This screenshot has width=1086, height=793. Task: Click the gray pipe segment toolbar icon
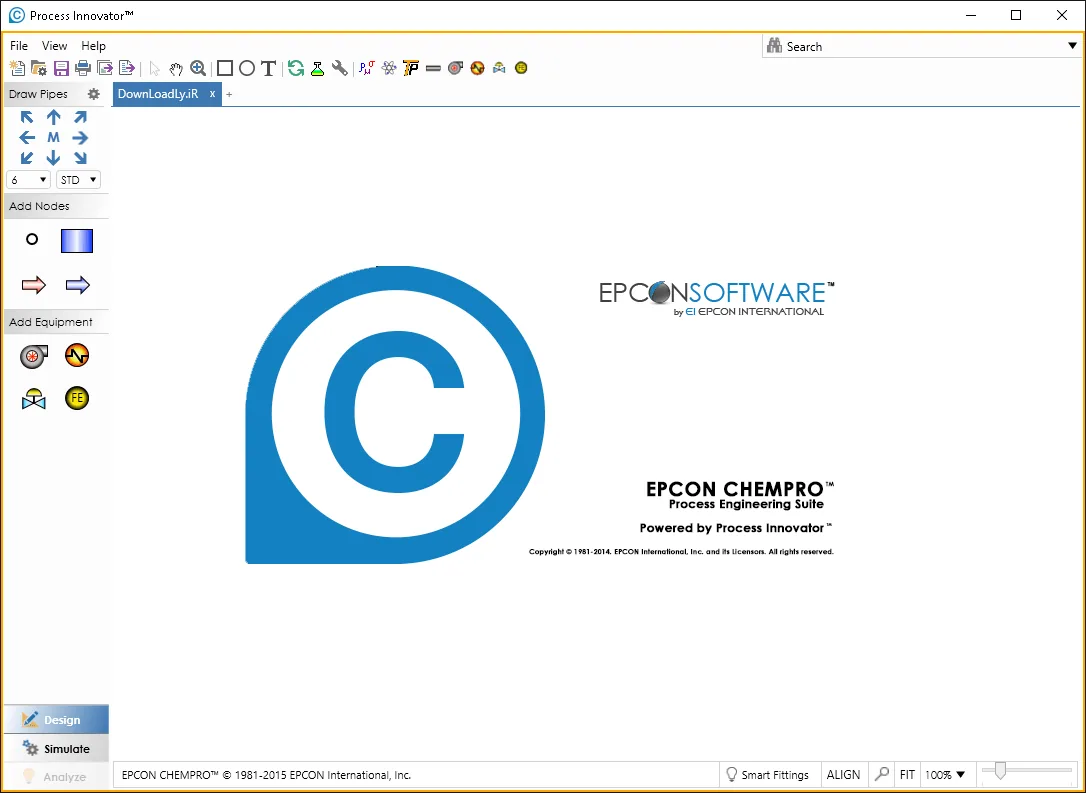[x=433, y=68]
